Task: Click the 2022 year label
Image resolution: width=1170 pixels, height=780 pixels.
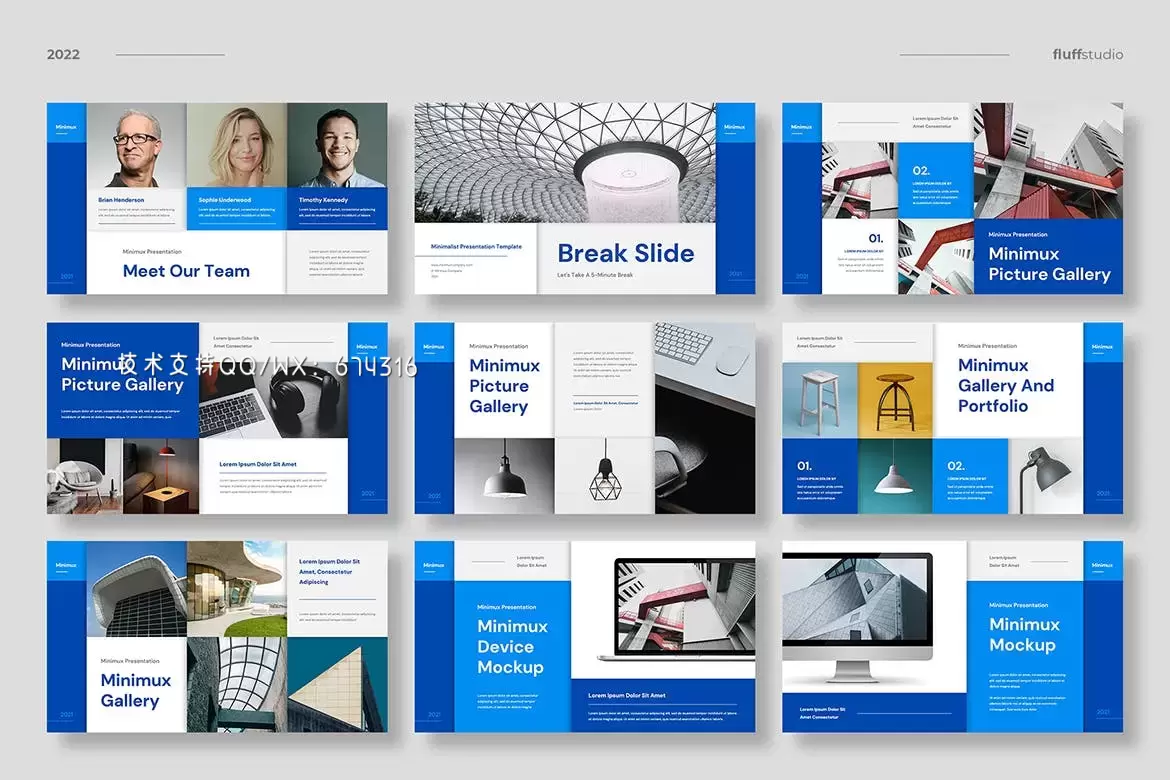Action: pyautogui.click(x=63, y=54)
